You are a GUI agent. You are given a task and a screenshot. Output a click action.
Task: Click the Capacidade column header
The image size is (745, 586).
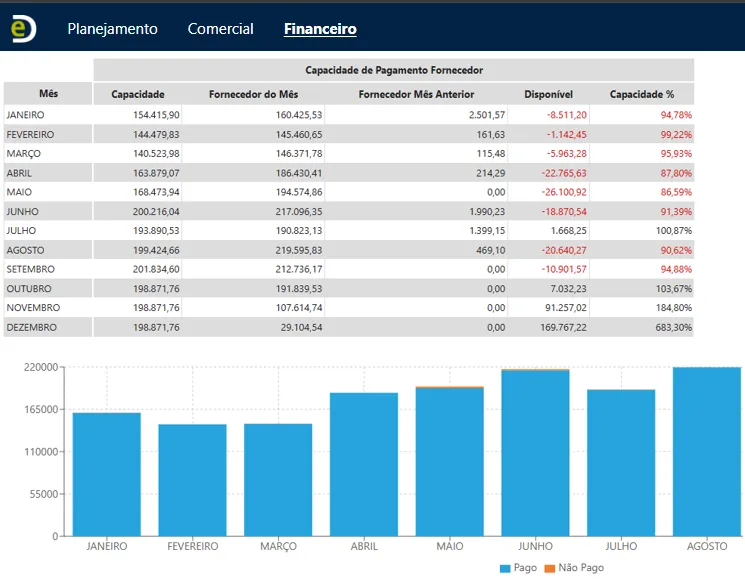[138, 94]
